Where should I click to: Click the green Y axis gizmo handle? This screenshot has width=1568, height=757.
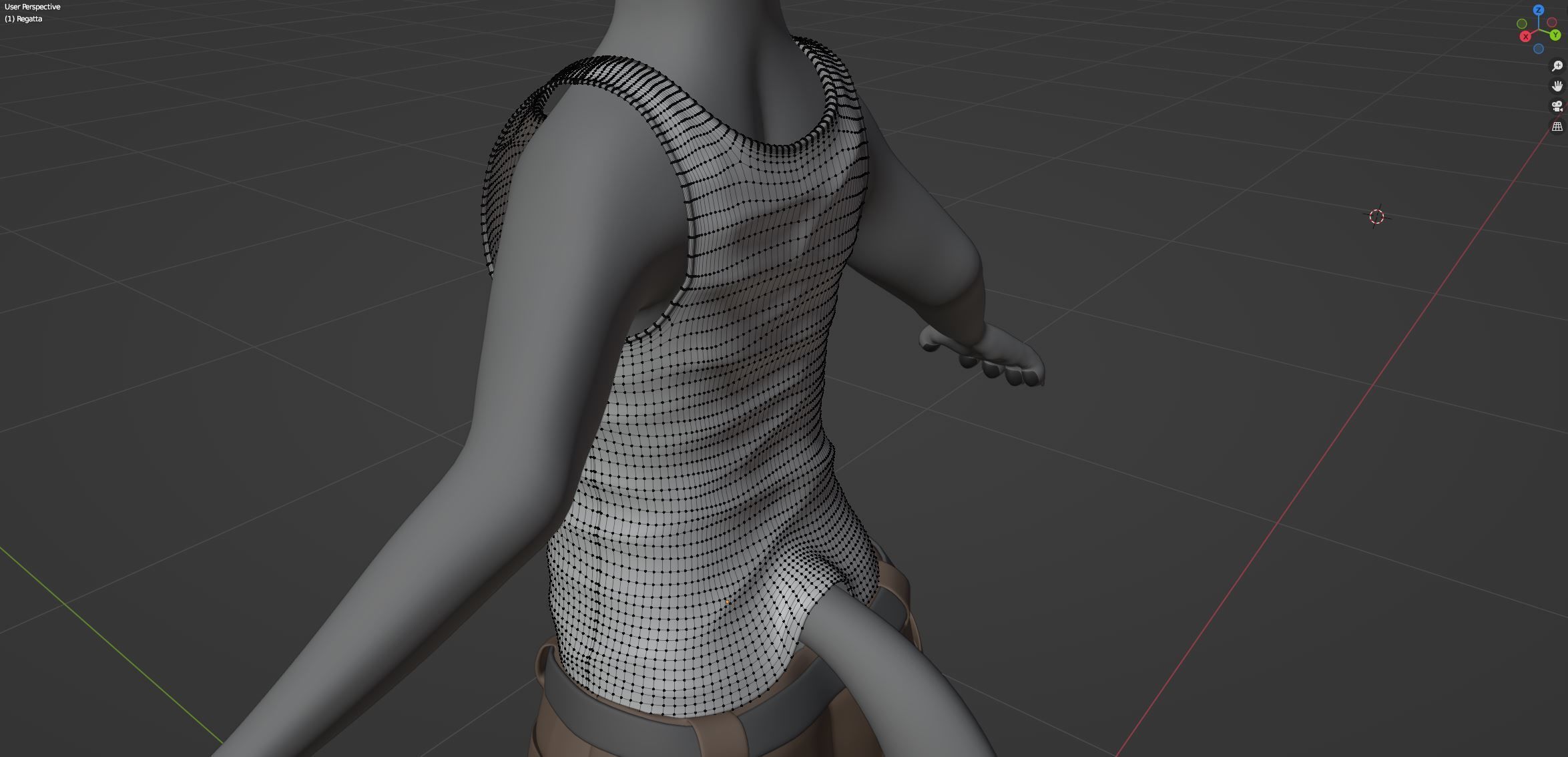tap(1555, 35)
